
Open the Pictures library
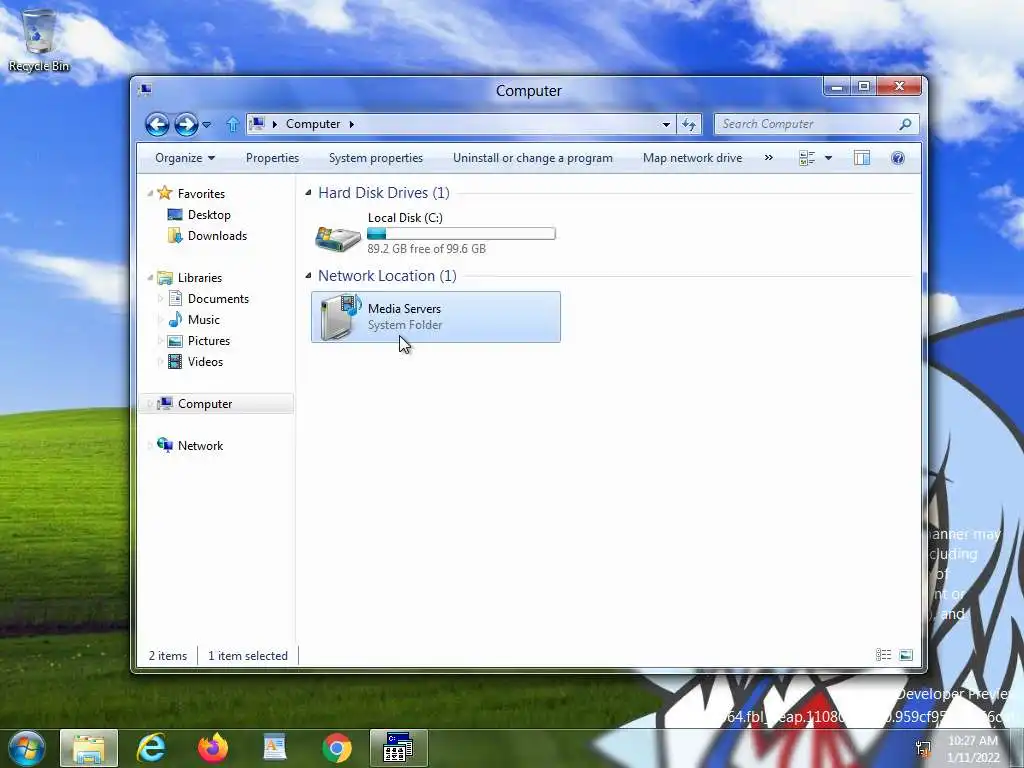[209, 341]
